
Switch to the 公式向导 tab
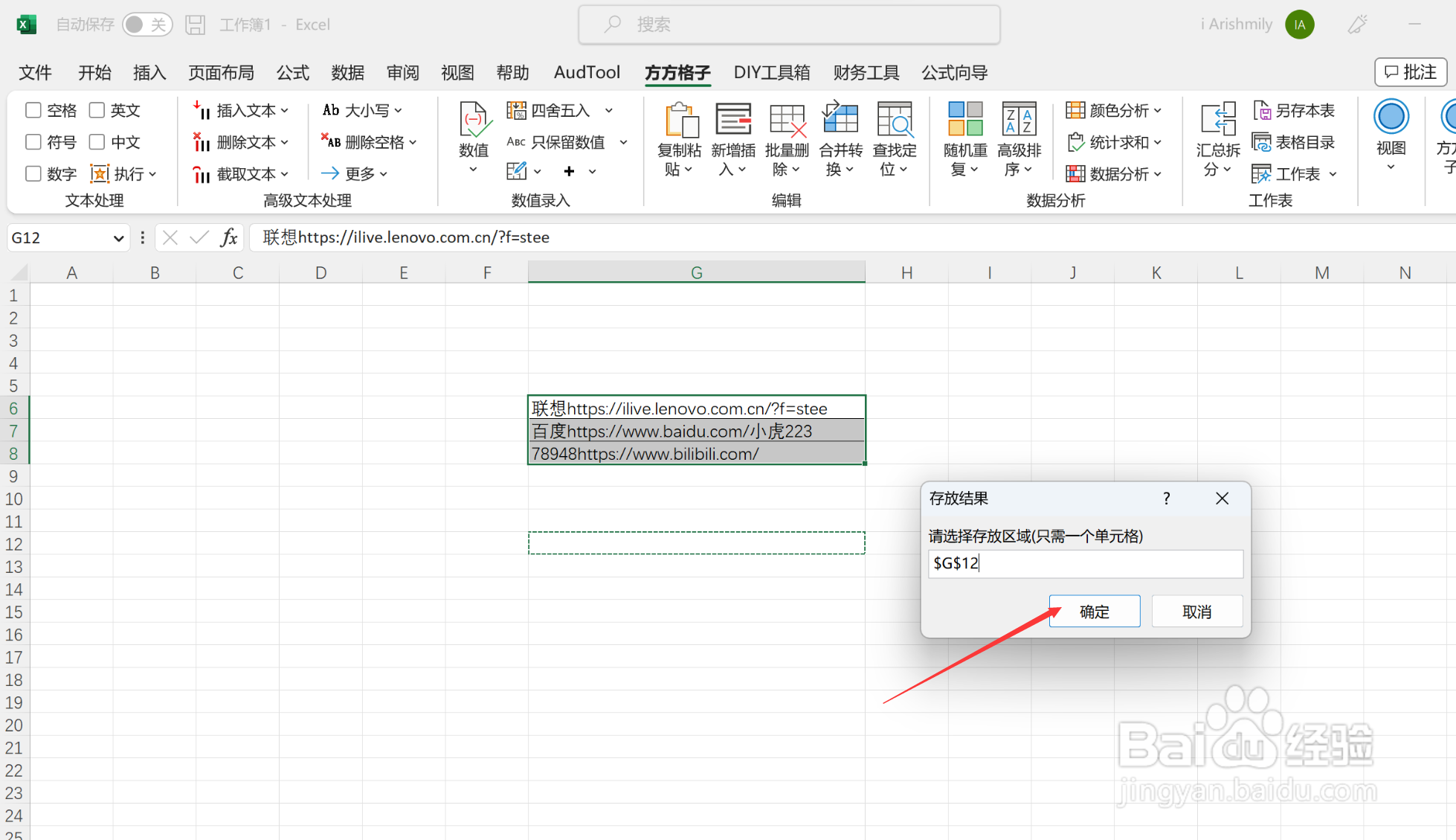coord(955,72)
